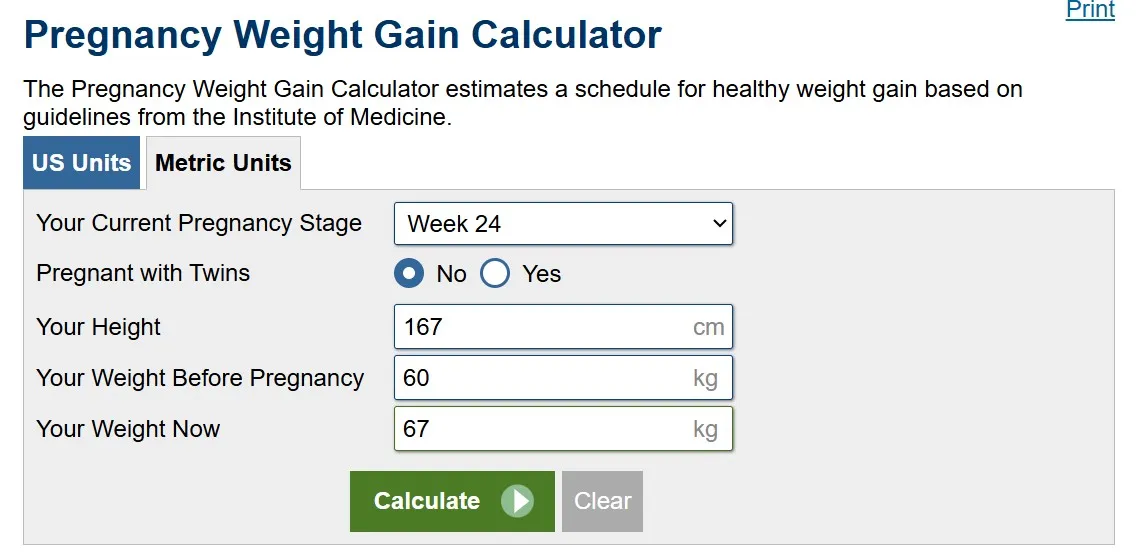This screenshot has width=1140, height=556.
Task: Click the play arrow icon on Calculate
Action: coord(518,501)
